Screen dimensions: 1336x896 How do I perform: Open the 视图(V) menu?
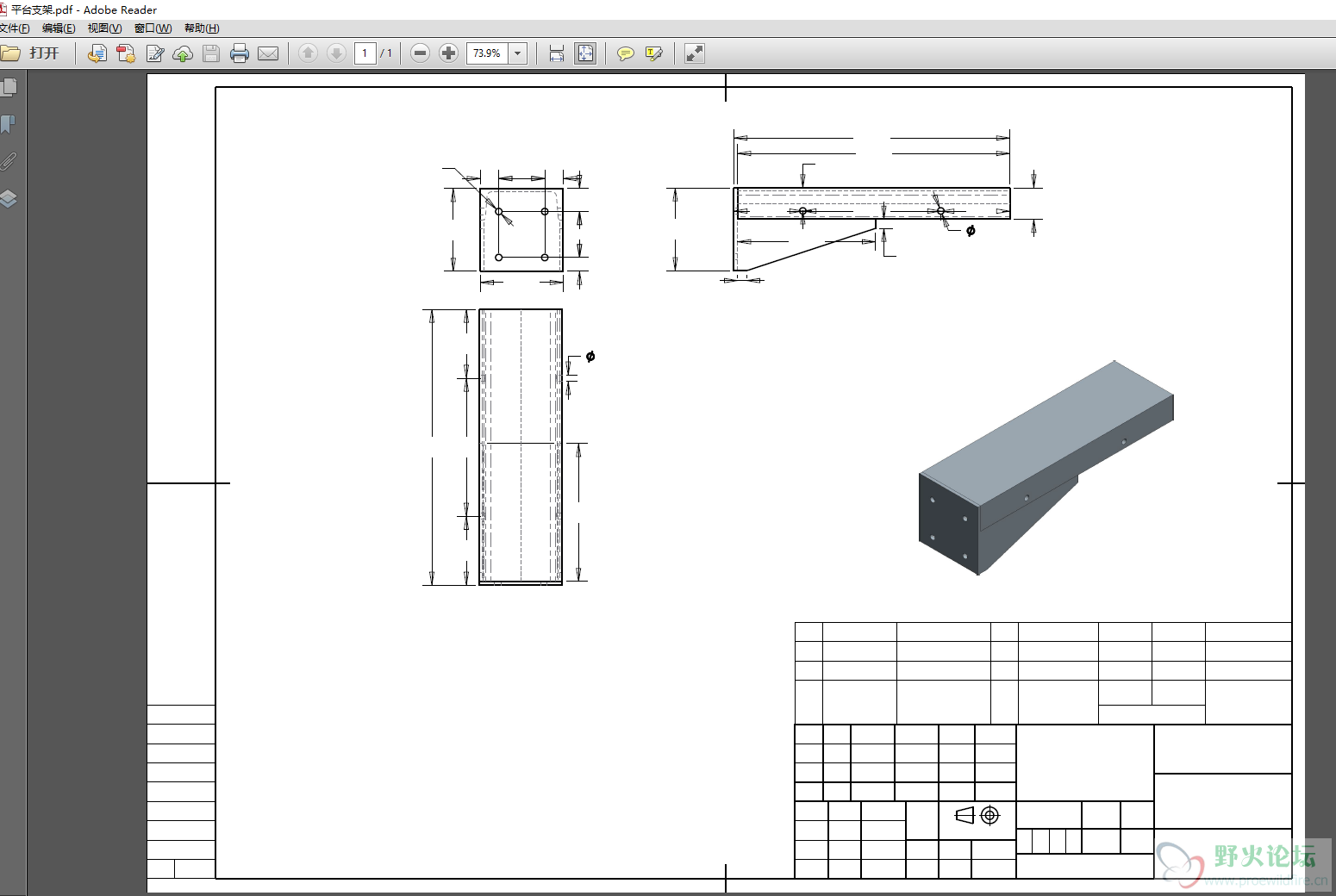pos(104,28)
